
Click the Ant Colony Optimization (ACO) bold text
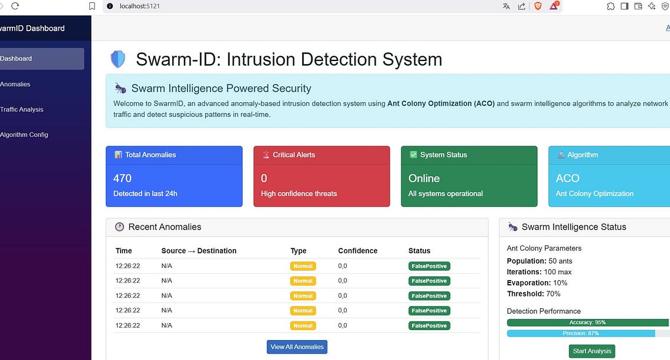click(x=441, y=103)
